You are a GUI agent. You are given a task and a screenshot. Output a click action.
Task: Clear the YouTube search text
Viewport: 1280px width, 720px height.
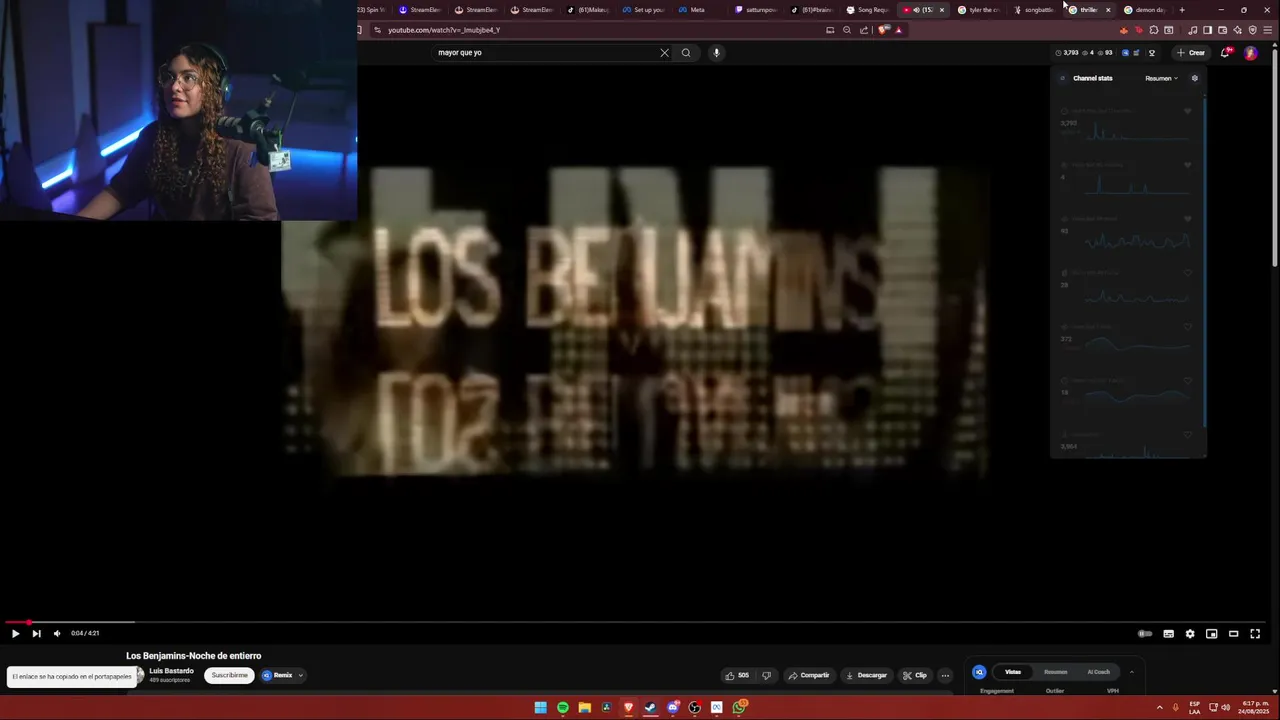664,53
